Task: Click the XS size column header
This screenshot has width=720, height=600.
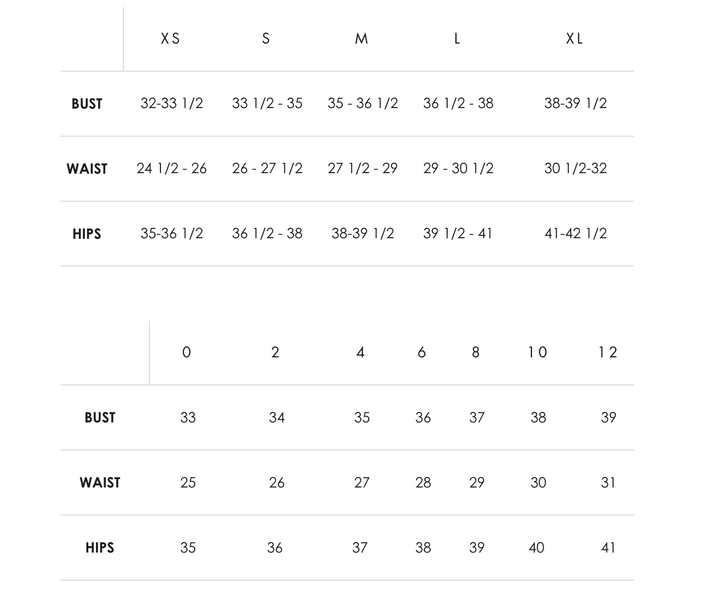Action: [171, 39]
